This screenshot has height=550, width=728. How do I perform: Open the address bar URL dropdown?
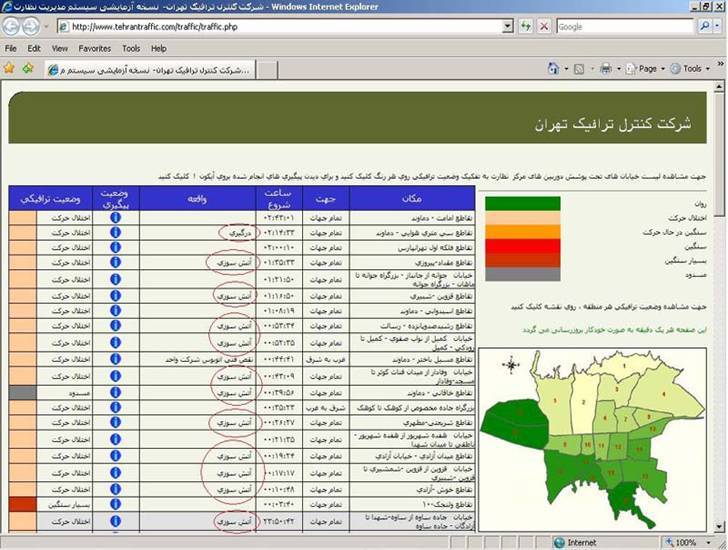coord(507,27)
